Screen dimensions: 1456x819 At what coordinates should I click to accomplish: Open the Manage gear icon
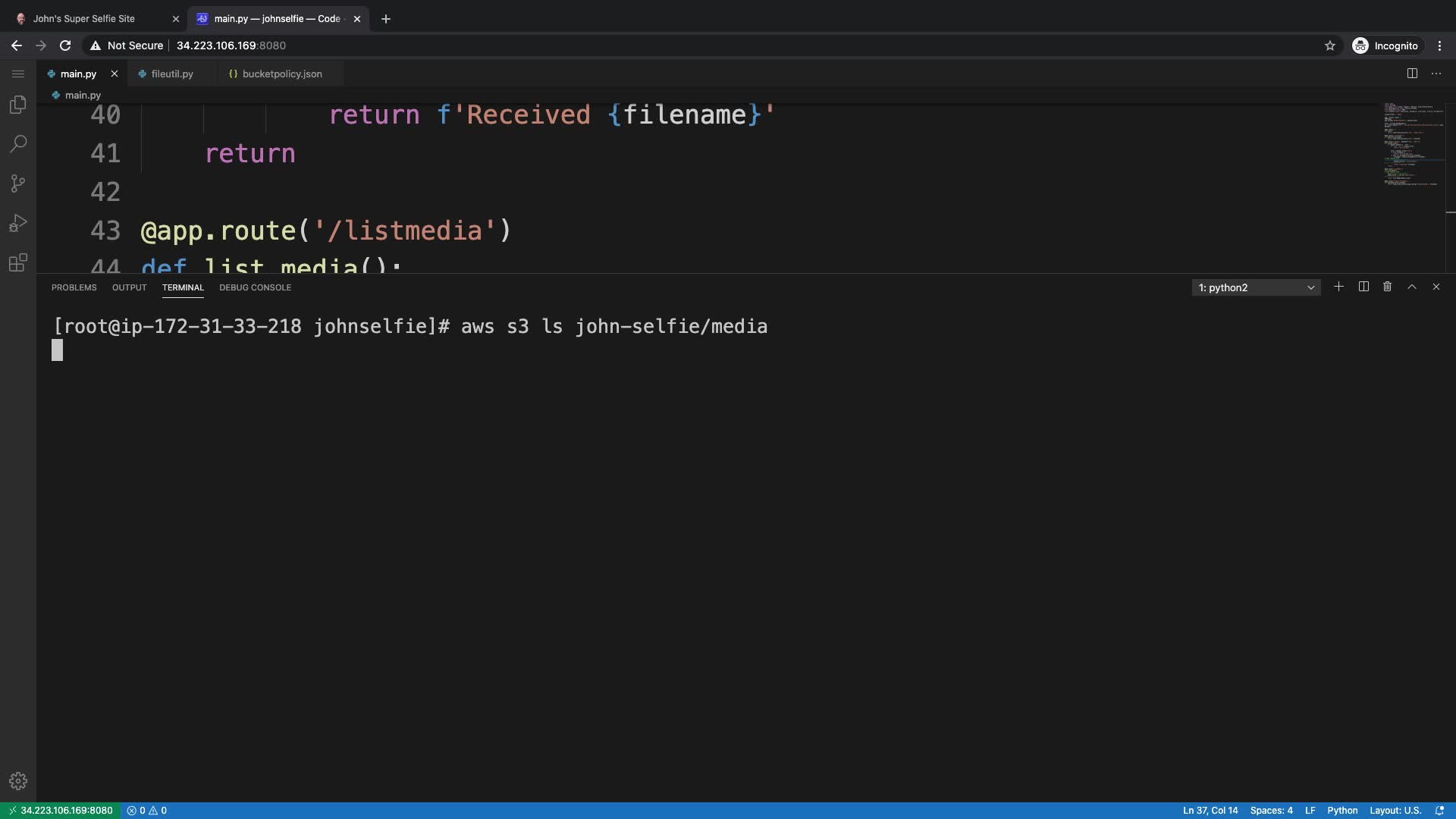pos(18,781)
